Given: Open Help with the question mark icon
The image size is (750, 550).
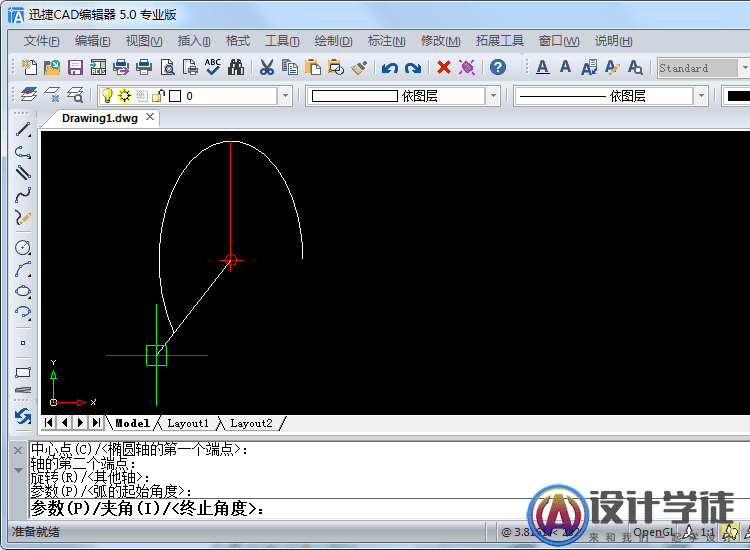Looking at the screenshot, I should (x=497, y=67).
